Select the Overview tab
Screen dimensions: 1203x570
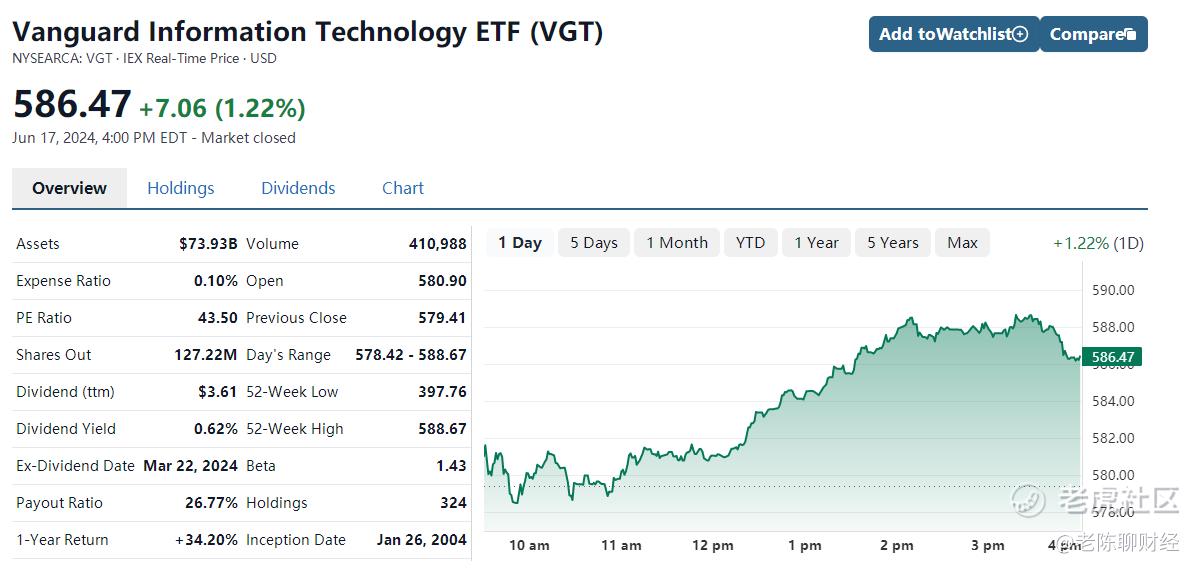tap(69, 188)
